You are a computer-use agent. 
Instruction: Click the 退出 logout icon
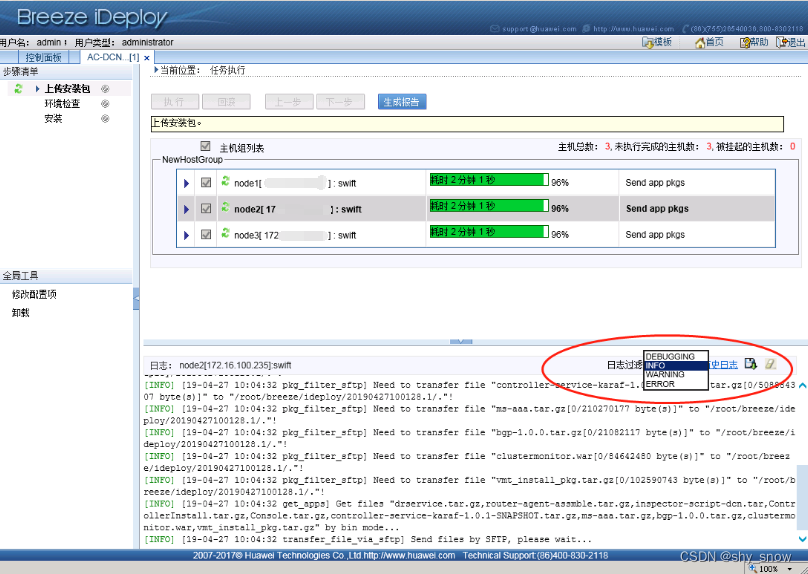tap(782, 43)
